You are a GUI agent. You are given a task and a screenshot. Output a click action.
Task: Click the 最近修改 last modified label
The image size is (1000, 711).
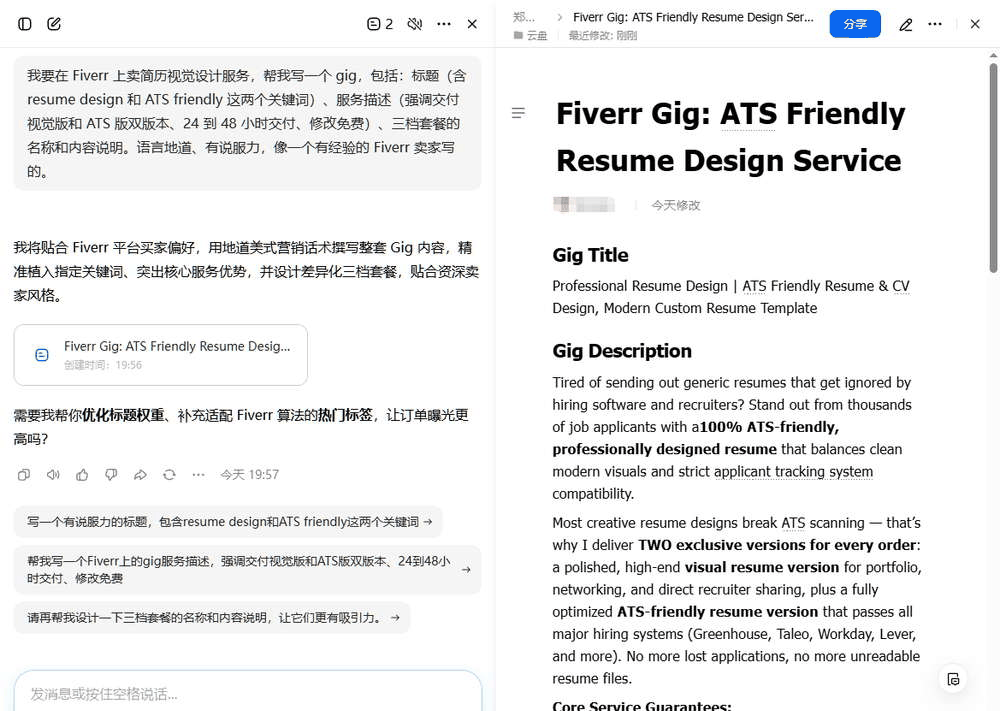coord(603,36)
